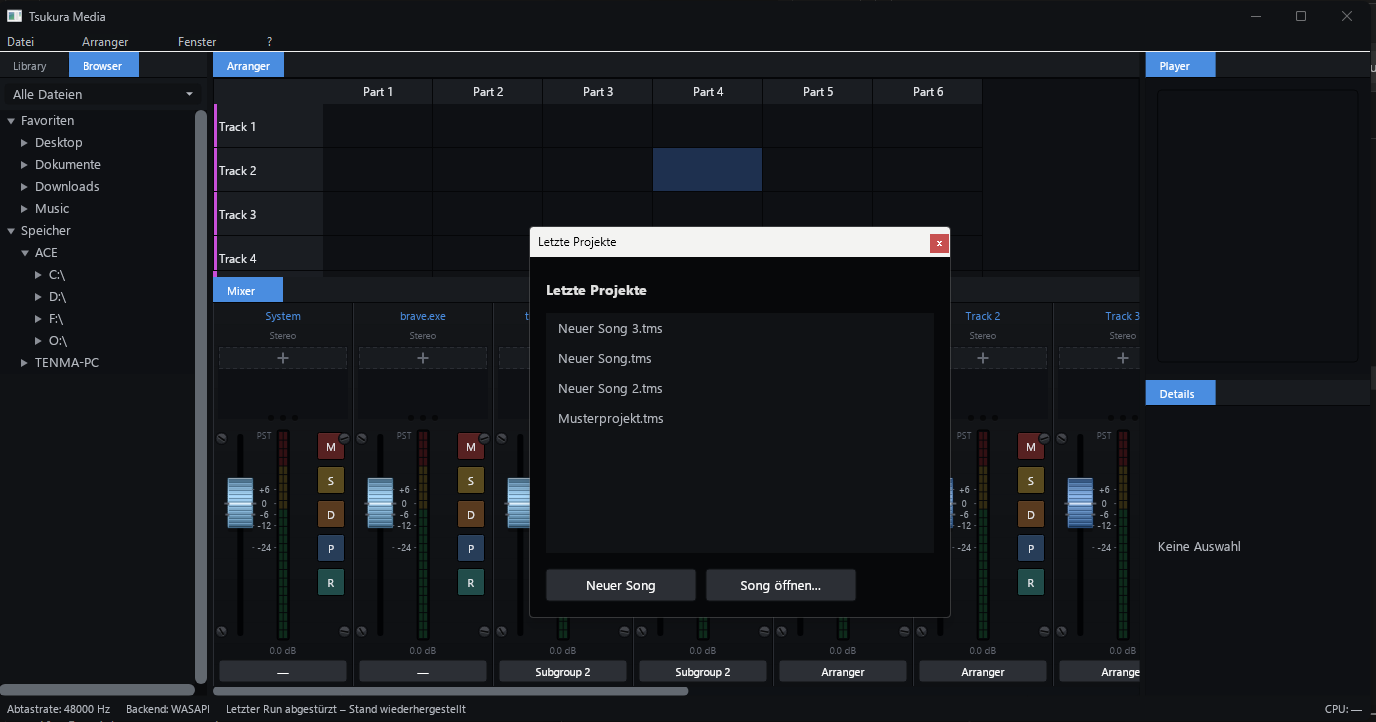Select the Track 1 header in arranger
1376x722 pixels.
click(x=268, y=127)
